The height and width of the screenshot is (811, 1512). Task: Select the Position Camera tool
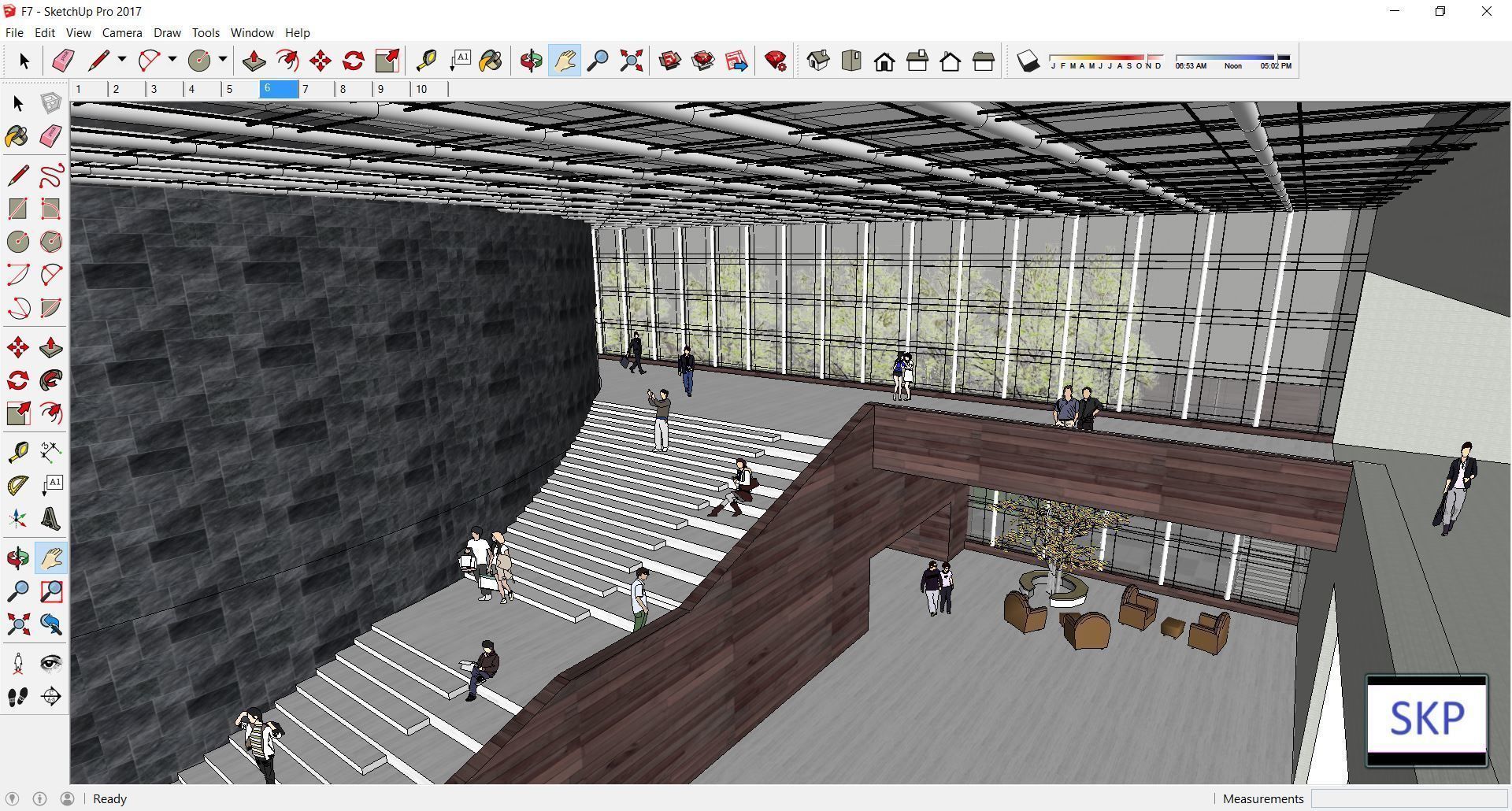pos(18,663)
